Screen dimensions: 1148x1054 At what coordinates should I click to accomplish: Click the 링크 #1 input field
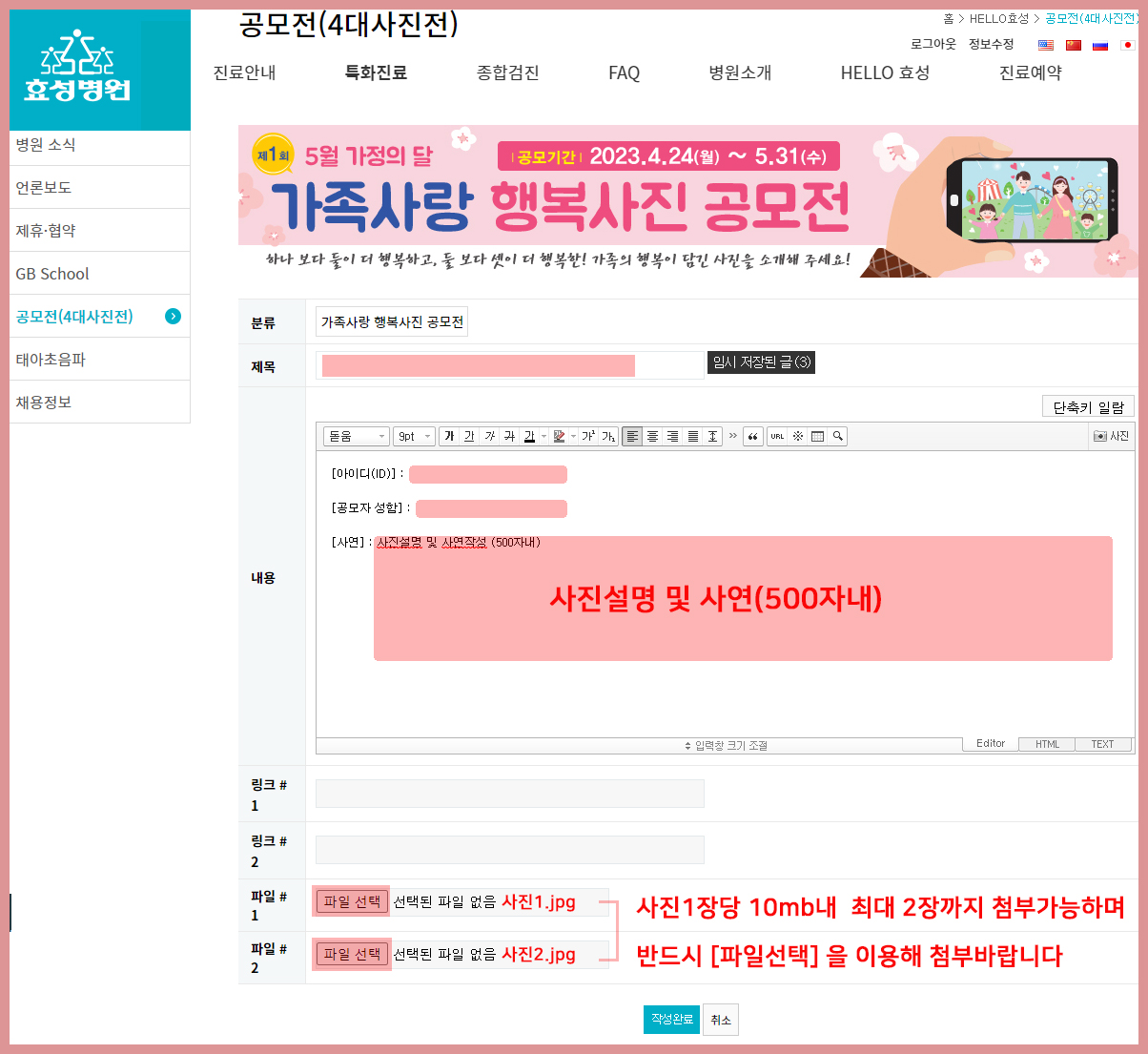tap(509, 794)
